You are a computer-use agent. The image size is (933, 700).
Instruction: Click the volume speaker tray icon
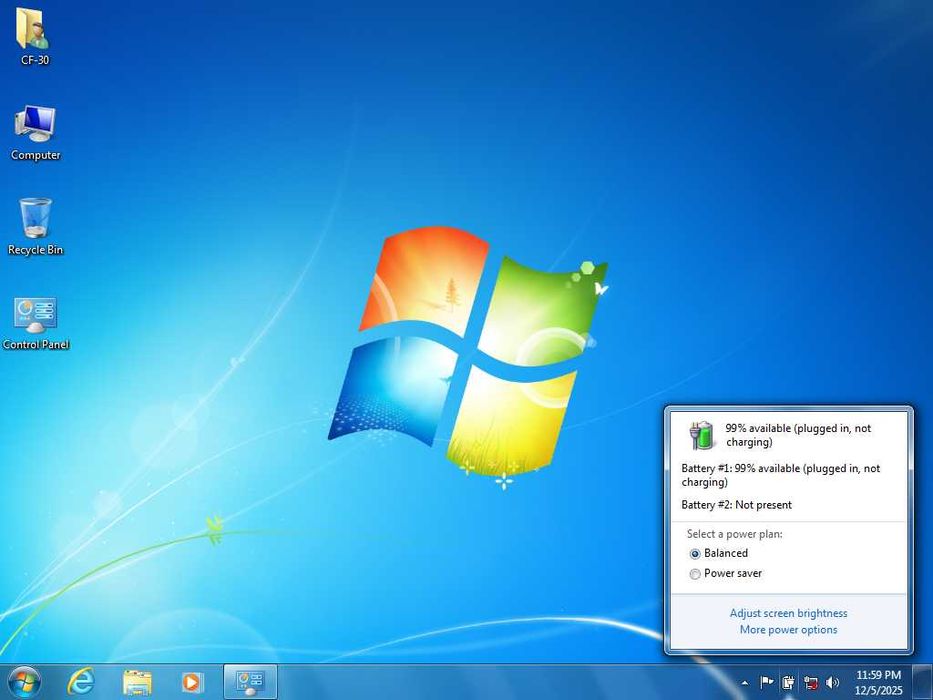coord(832,682)
